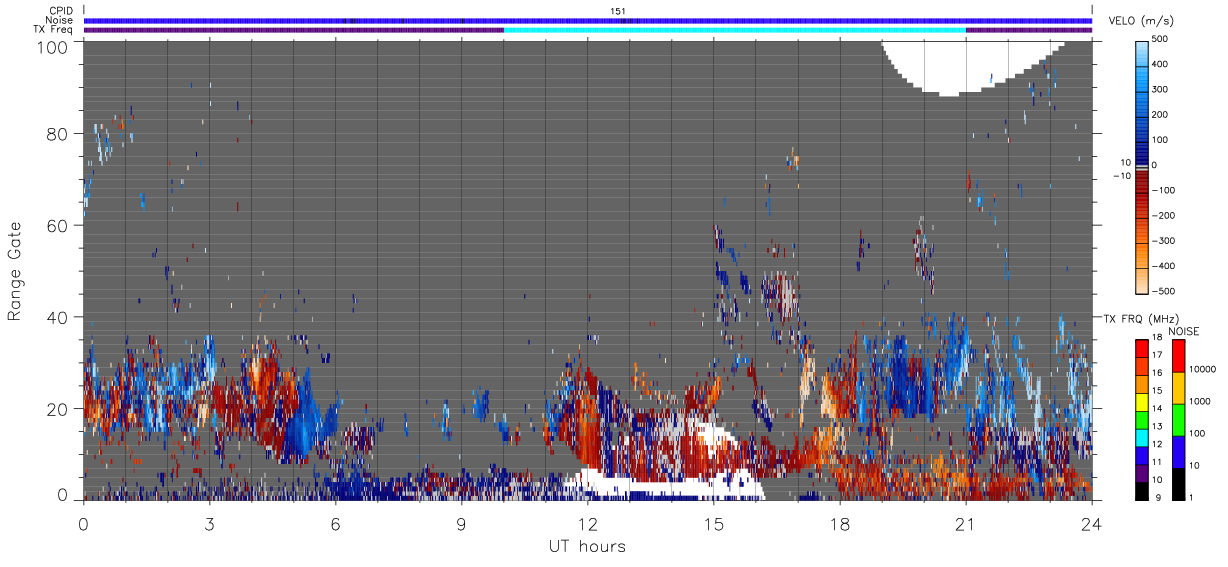This screenshot has height=567, width=1228.
Task: Click the "CPID" label
Action: [60, 11]
